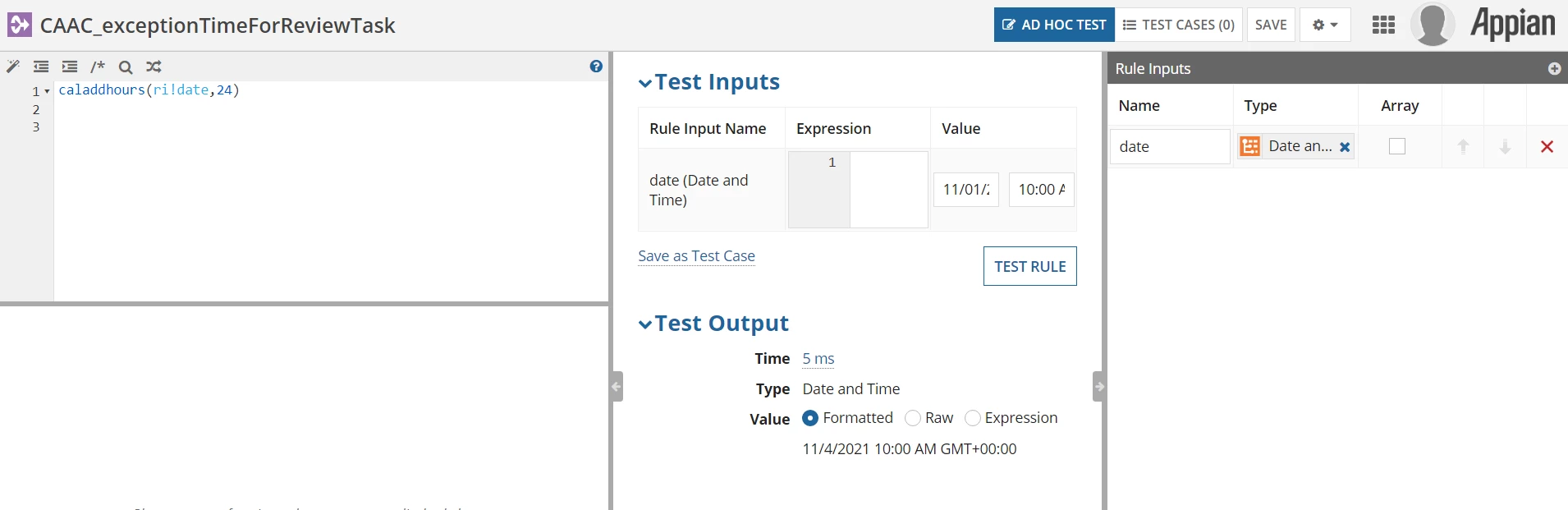The height and width of the screenshot is (510, 1568).
Task: Open expression editor help question mark
Action: 596,67
